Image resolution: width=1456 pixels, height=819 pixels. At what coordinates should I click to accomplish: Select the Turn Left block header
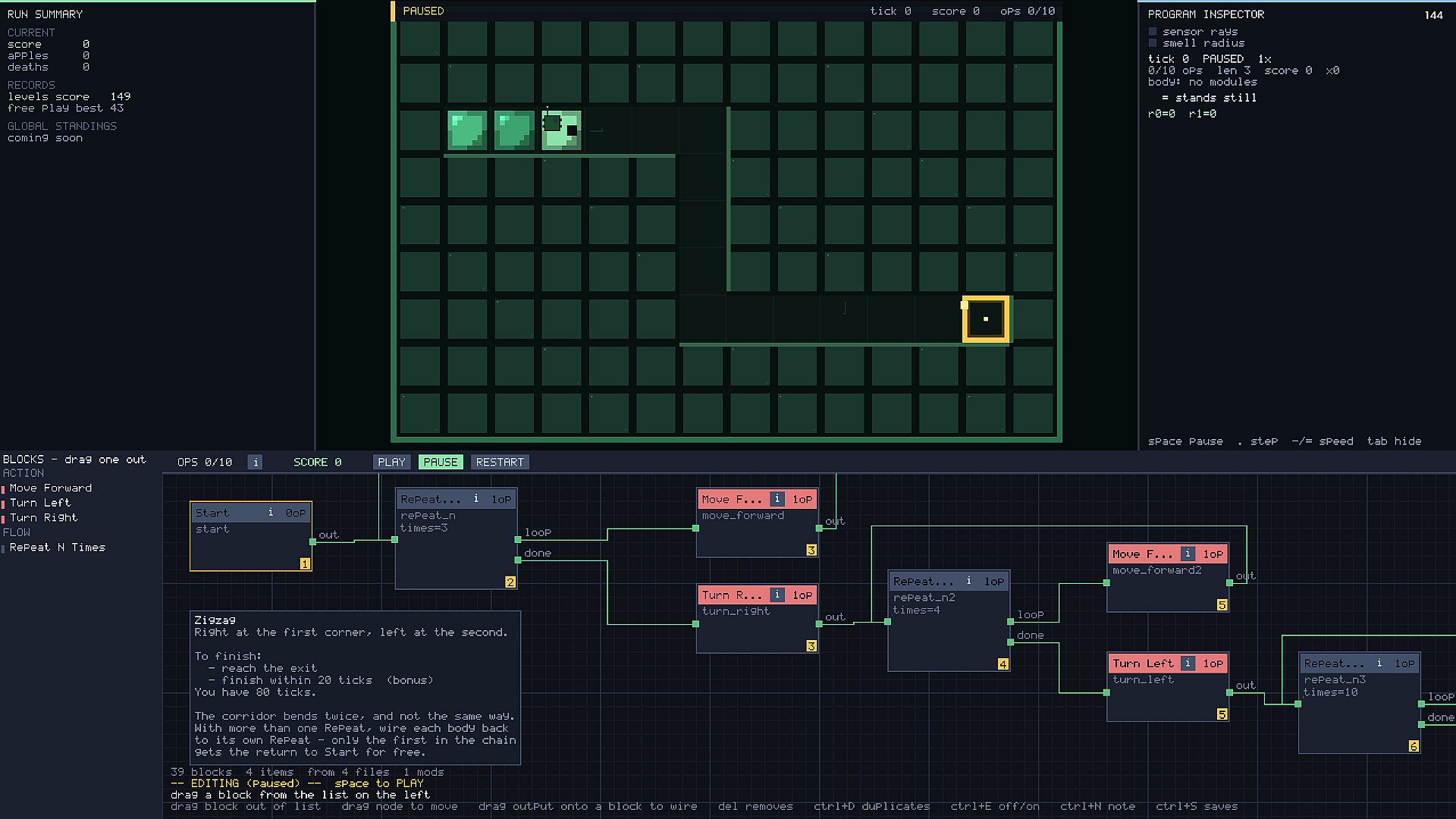pyautogui.click(x=1168, y=663)
